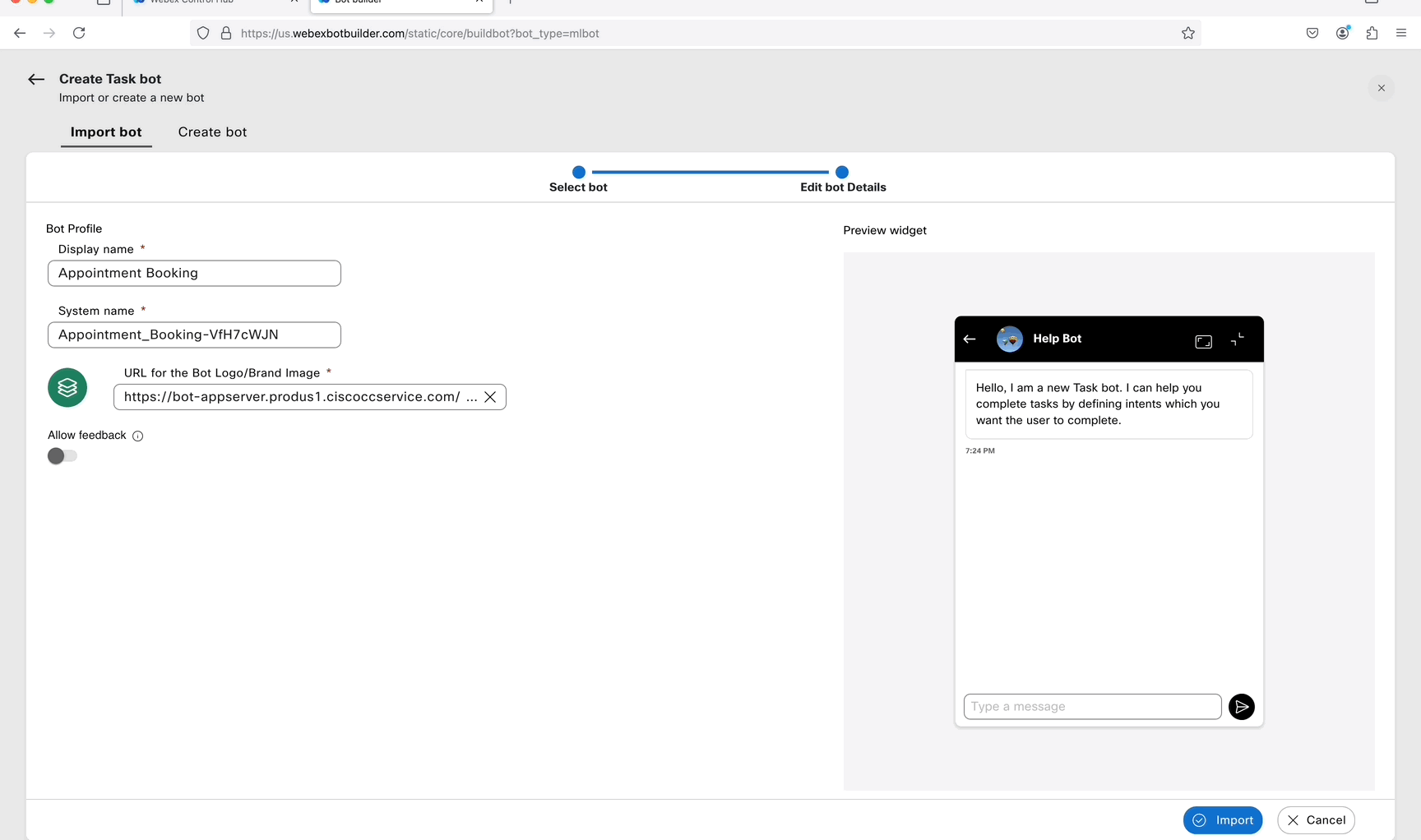Show the Allow feedback info tooltip
The height and width of the screenshot is (840, 1421).
[x=138, y=436]
